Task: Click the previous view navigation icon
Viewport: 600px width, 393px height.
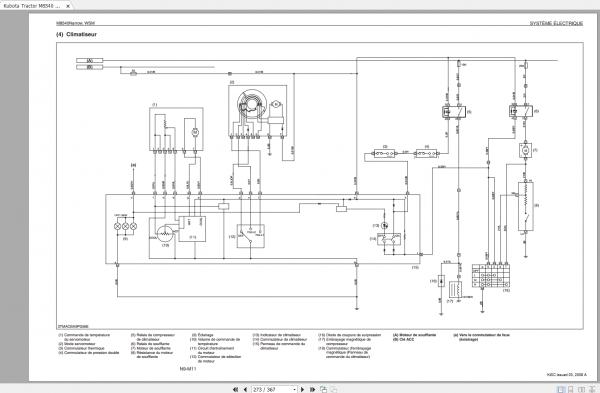Action: [323, 390]
